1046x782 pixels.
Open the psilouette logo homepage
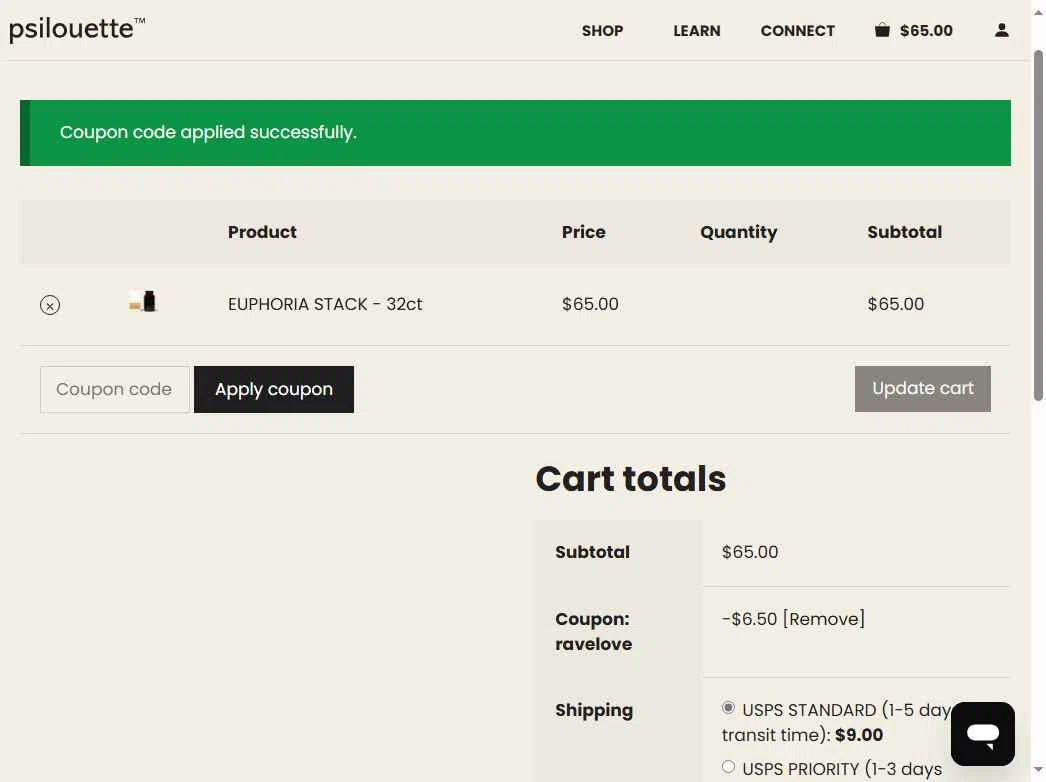[x=77, y=29]
